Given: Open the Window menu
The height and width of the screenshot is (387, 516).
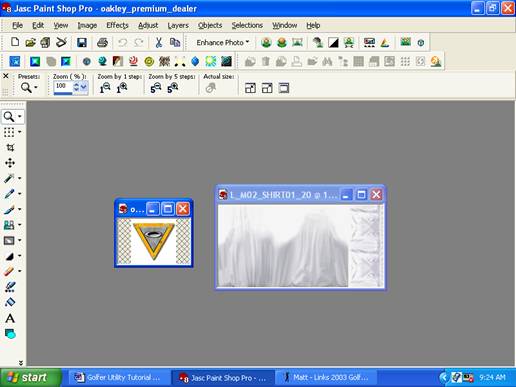Looking at the screenshot, I should (x=285, y=25).
